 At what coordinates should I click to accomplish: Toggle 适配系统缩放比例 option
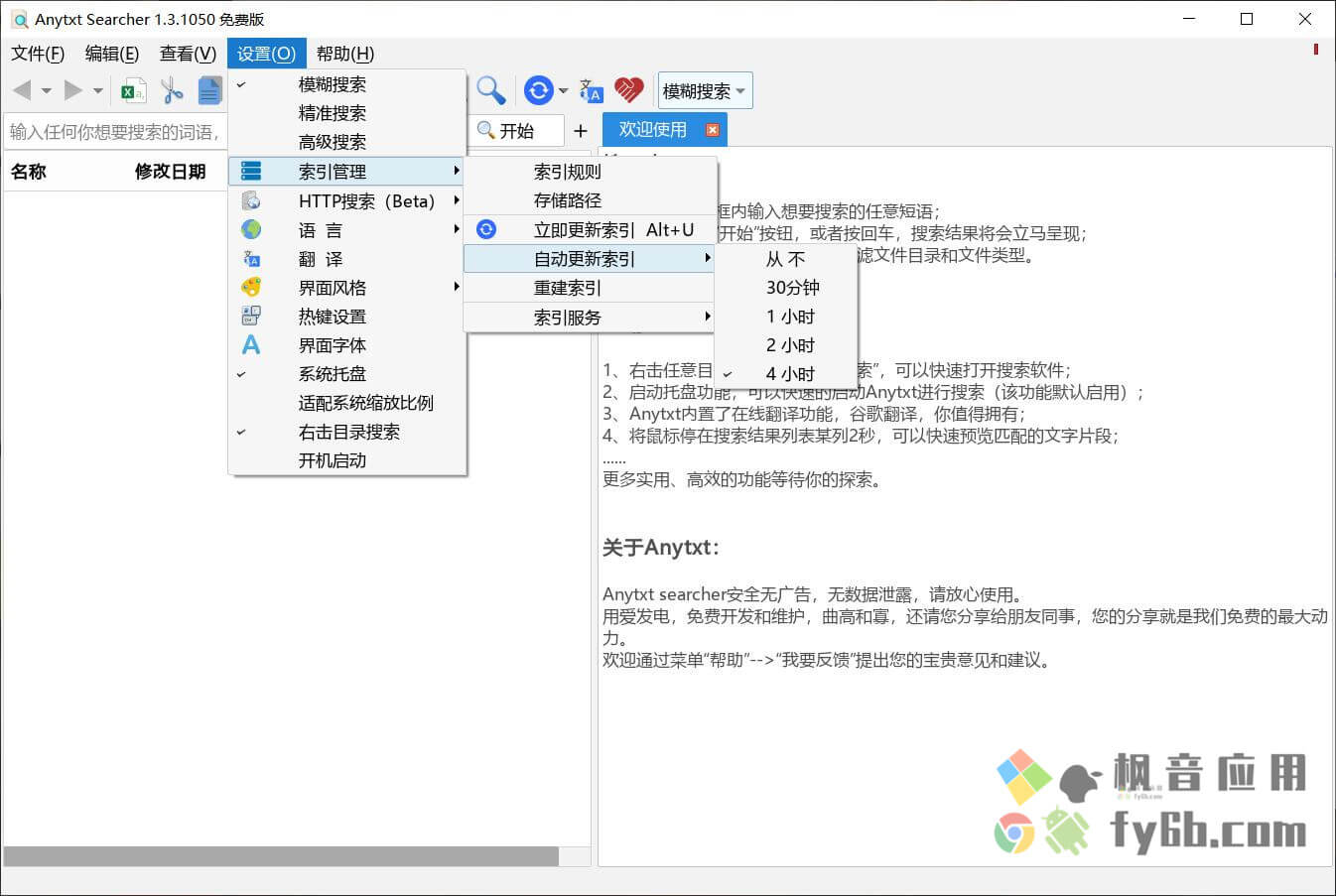(x=347, y=403)
